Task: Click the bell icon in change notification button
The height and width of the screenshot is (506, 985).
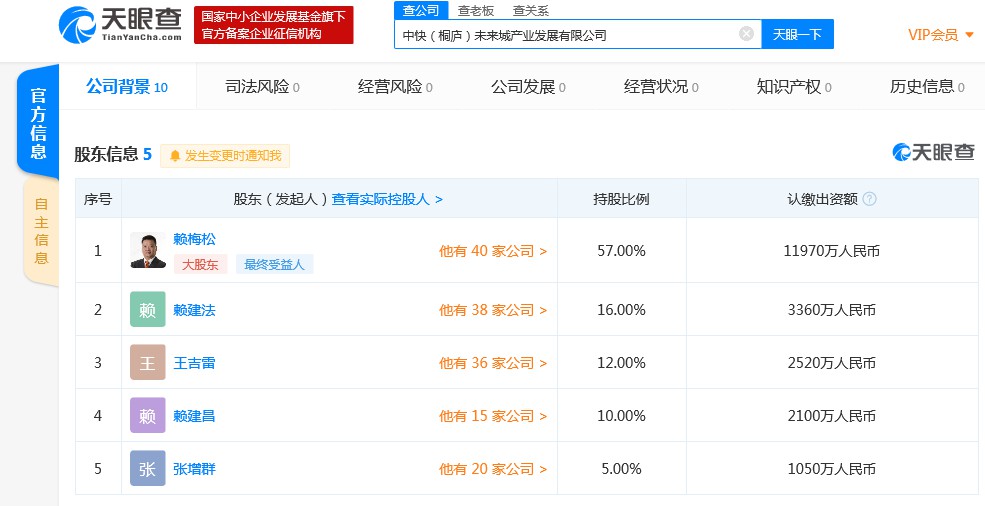Action: (x=175, y=156)
